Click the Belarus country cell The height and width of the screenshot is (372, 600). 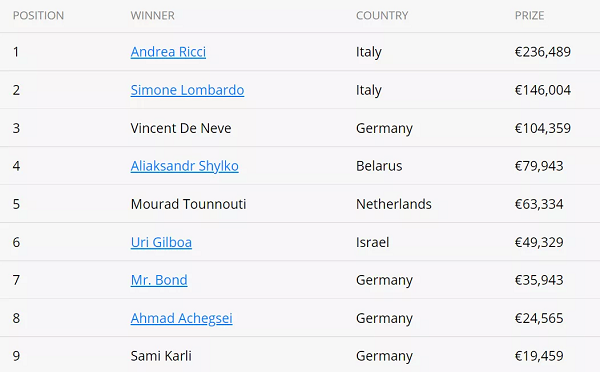tap(379, 166)
